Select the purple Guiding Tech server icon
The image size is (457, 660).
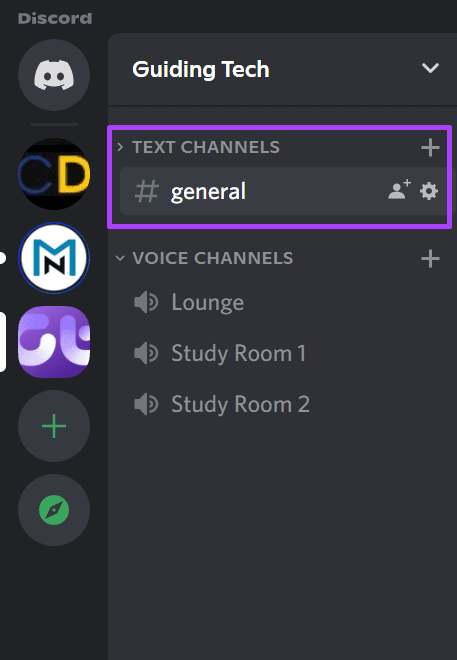tap(54, 342)
